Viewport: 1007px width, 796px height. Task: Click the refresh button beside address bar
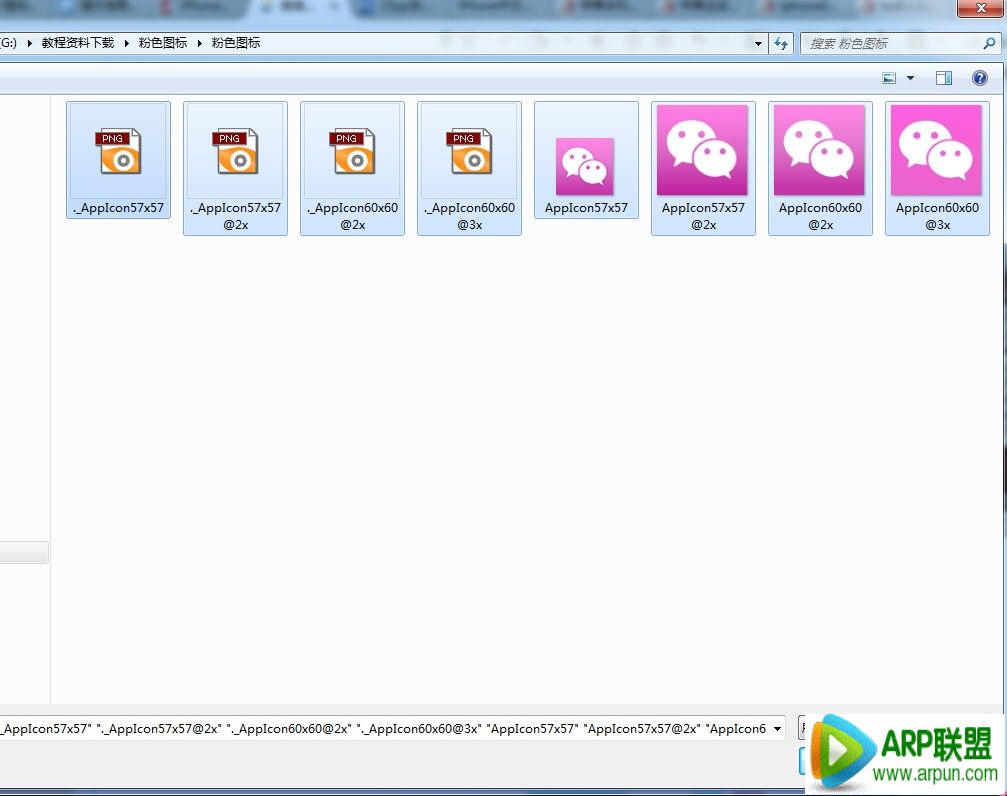pyautogui.click(x=781, y=44)
